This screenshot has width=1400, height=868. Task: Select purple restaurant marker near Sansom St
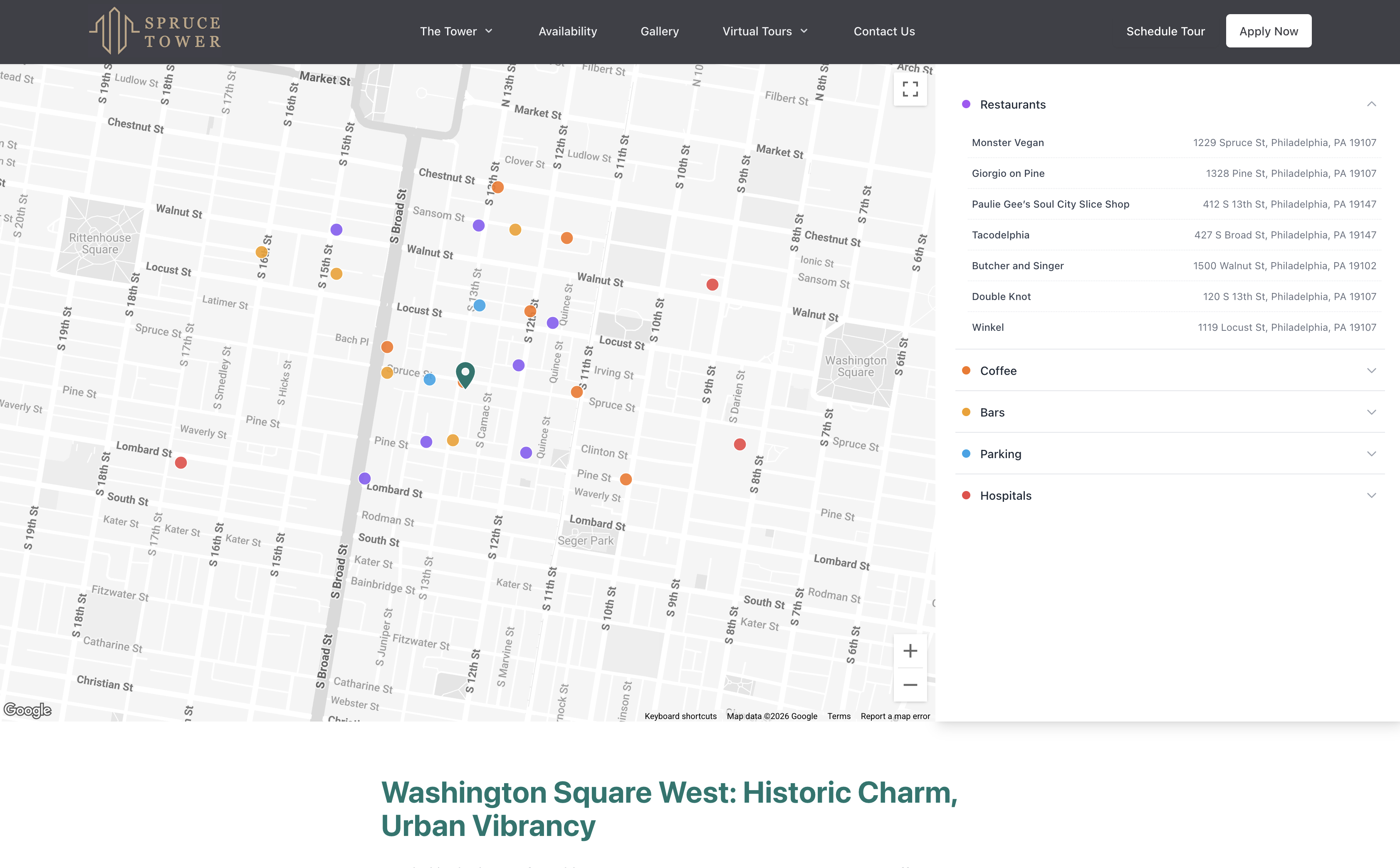479,226
